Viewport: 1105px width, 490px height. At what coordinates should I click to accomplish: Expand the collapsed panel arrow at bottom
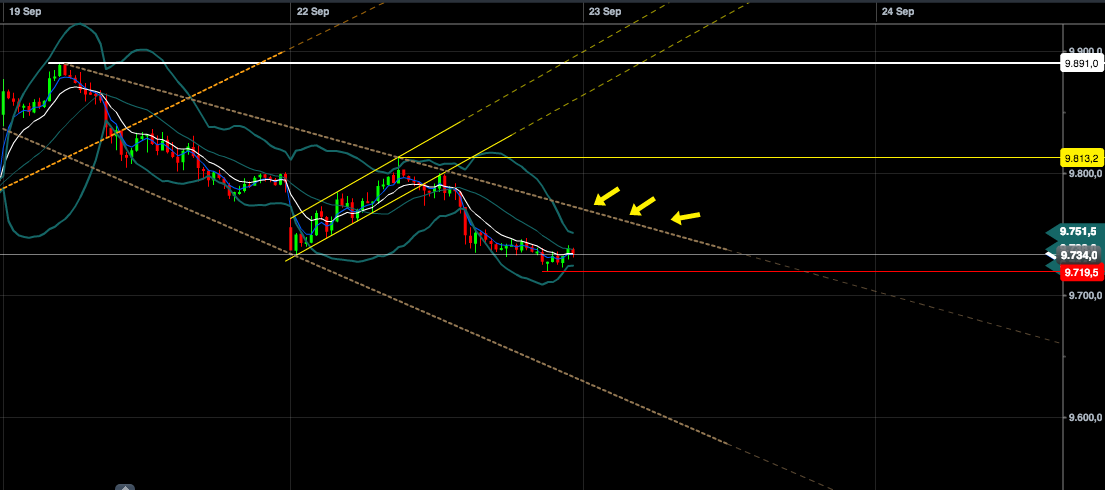click(x=125, y=487)
